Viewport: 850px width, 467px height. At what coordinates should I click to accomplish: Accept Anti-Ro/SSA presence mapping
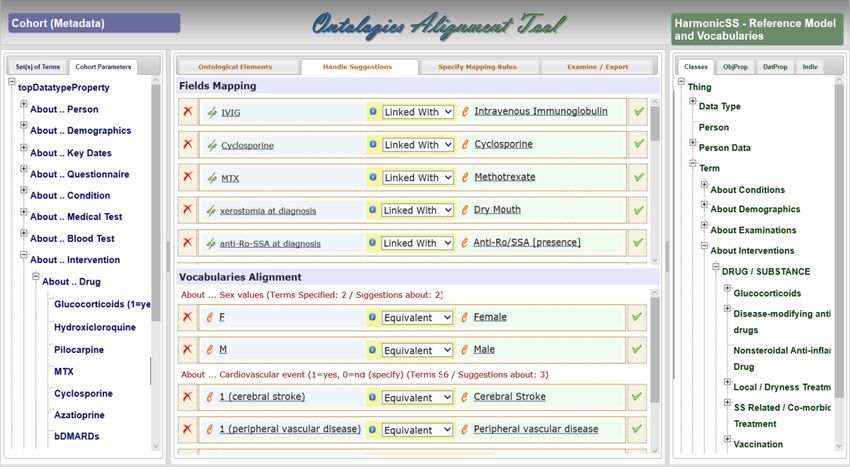pos(639,242)
